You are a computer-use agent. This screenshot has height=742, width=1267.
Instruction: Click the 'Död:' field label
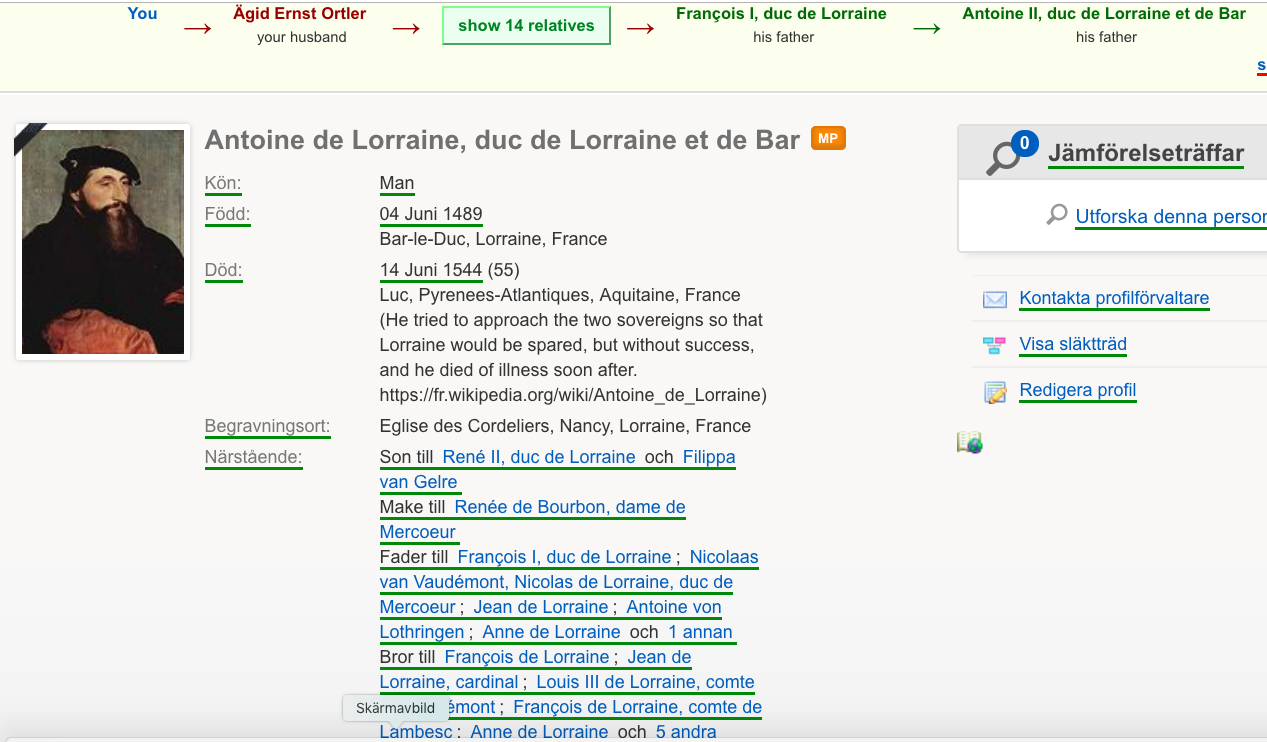[223, 270]
